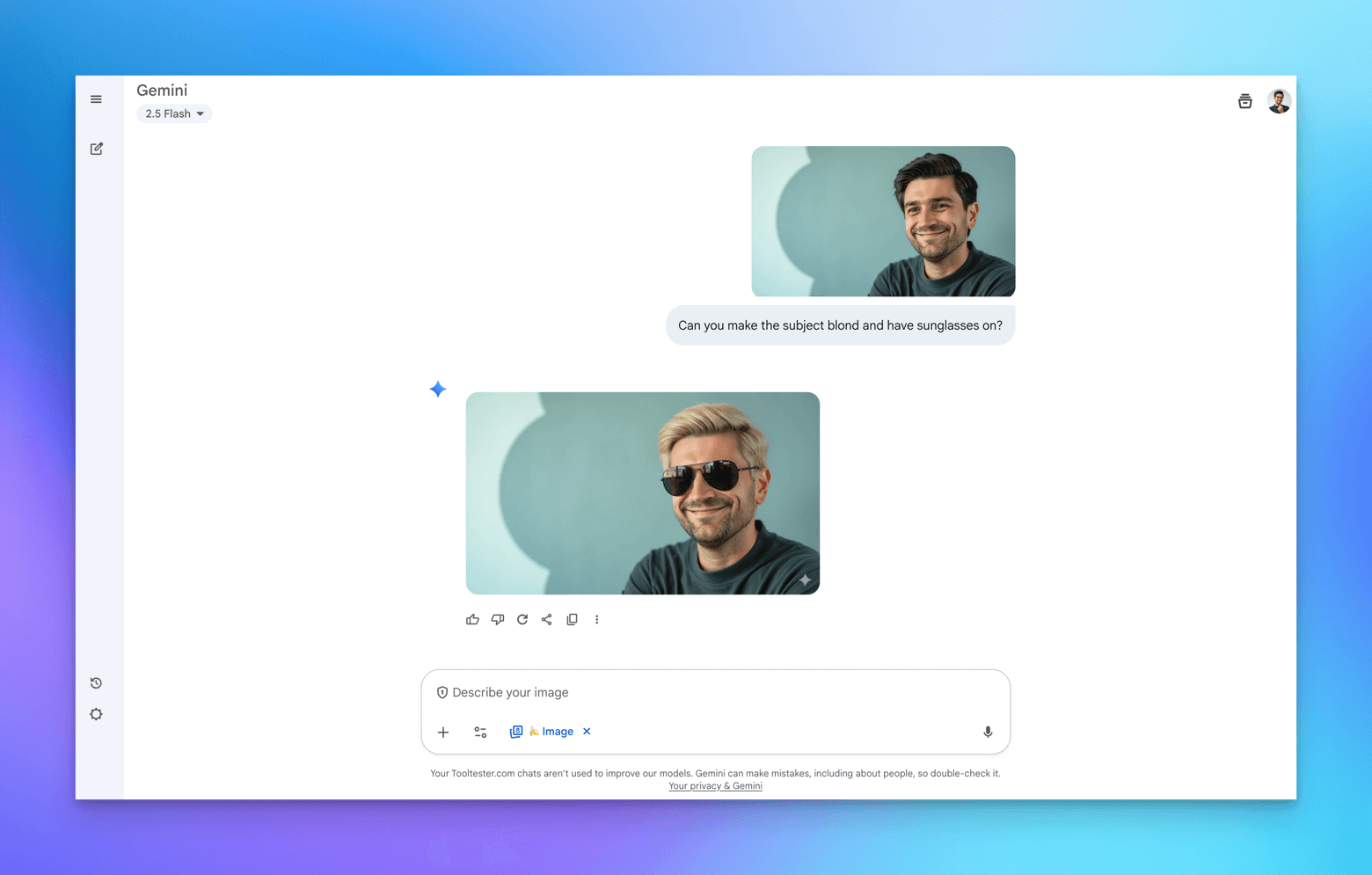Open more options three-dot menu
This screenshot has width=1372, height=875.
pos(597,620)
